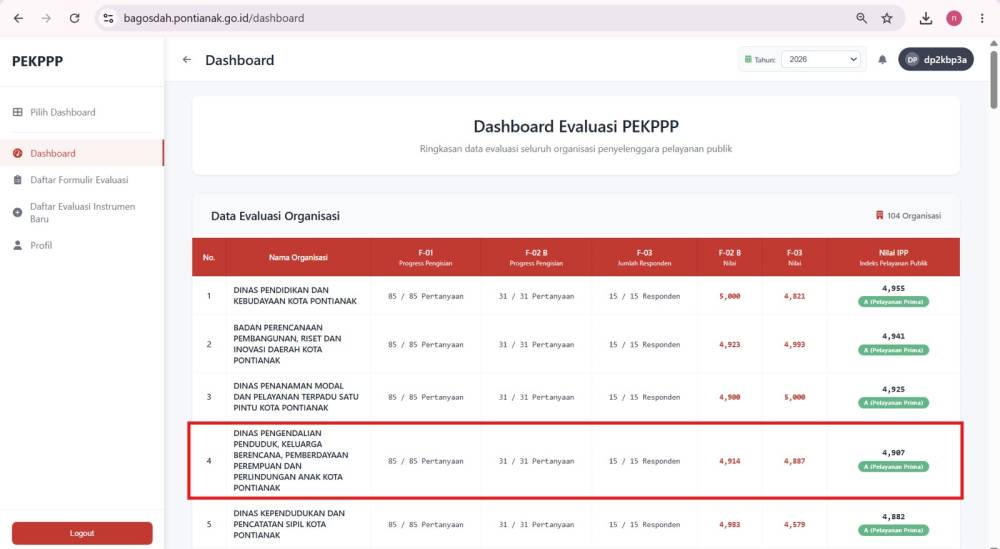Click the Pelayanan Prima badge under 4,941

(893, 350)
